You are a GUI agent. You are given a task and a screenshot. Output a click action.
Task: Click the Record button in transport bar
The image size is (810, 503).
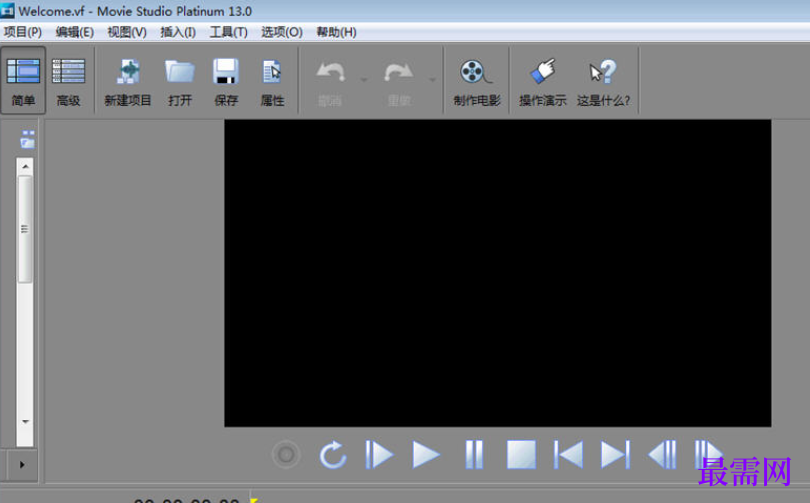click(x=286, y=455)
